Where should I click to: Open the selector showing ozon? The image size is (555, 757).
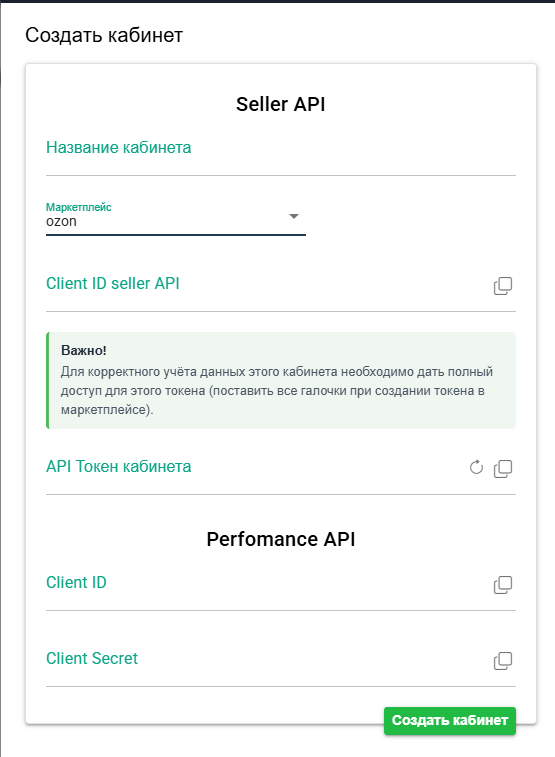[x=176, y=221]
